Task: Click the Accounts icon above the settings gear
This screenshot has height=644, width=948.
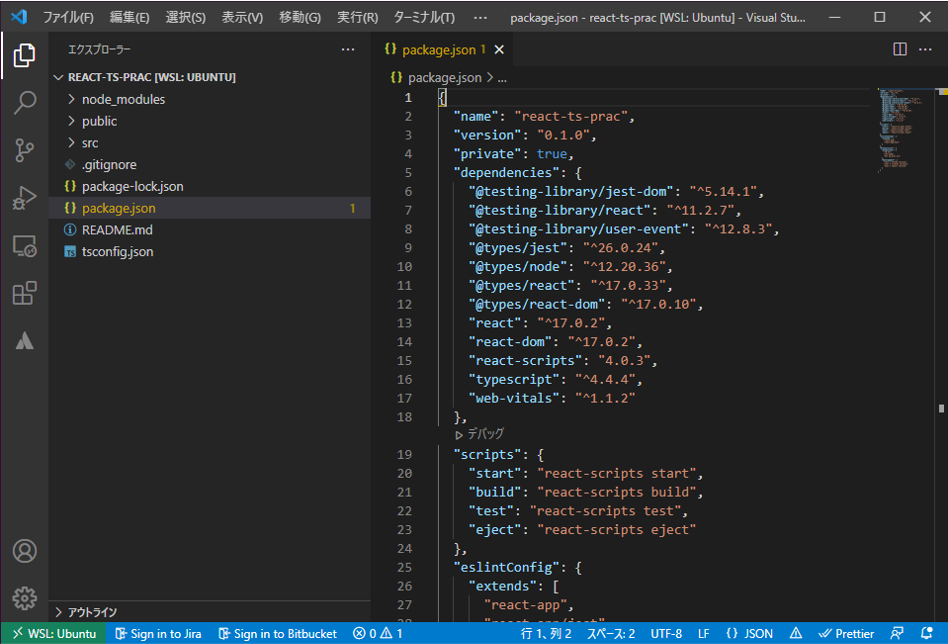Action: 24,551
